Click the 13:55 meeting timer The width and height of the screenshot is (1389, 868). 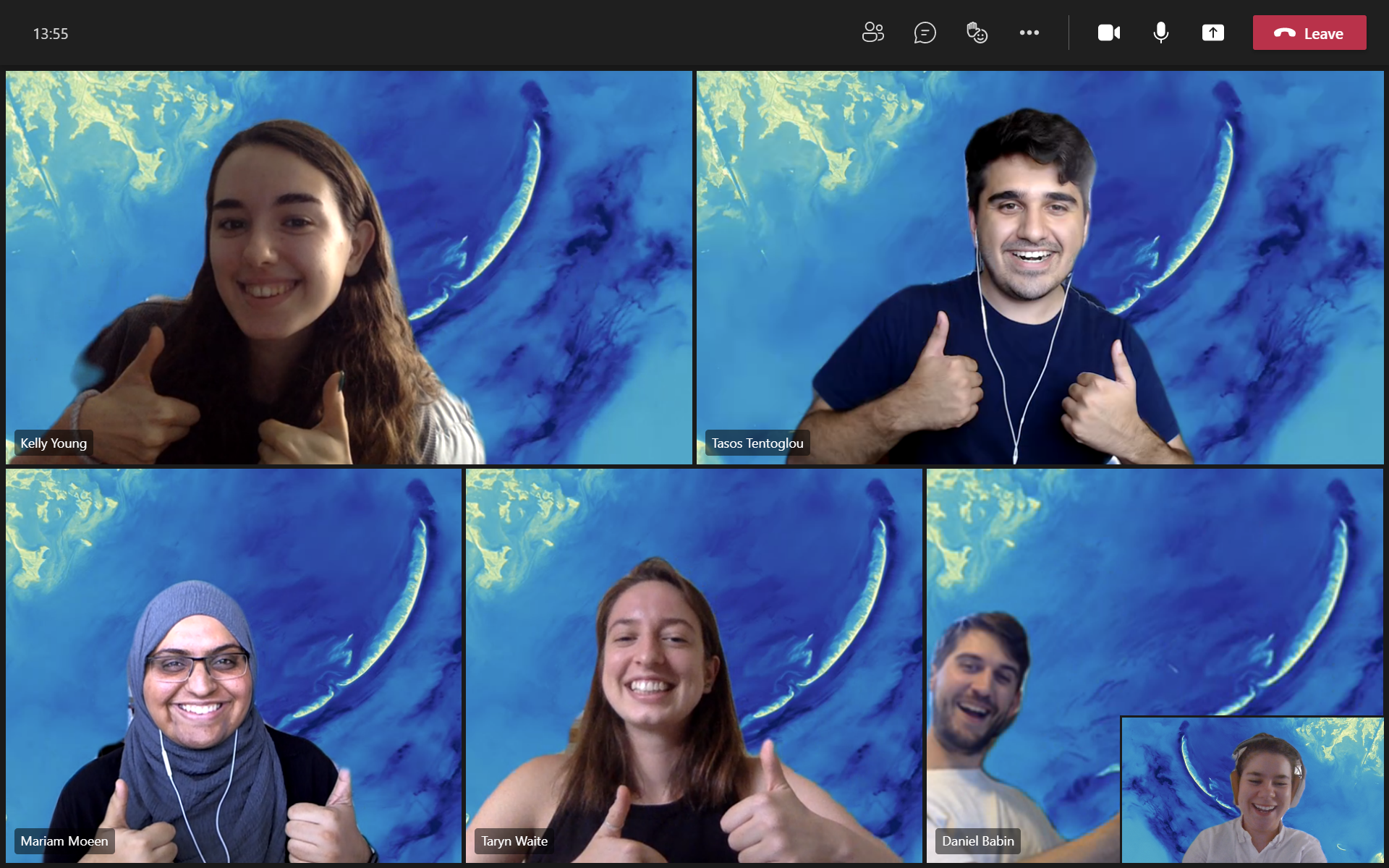(51, 34)
